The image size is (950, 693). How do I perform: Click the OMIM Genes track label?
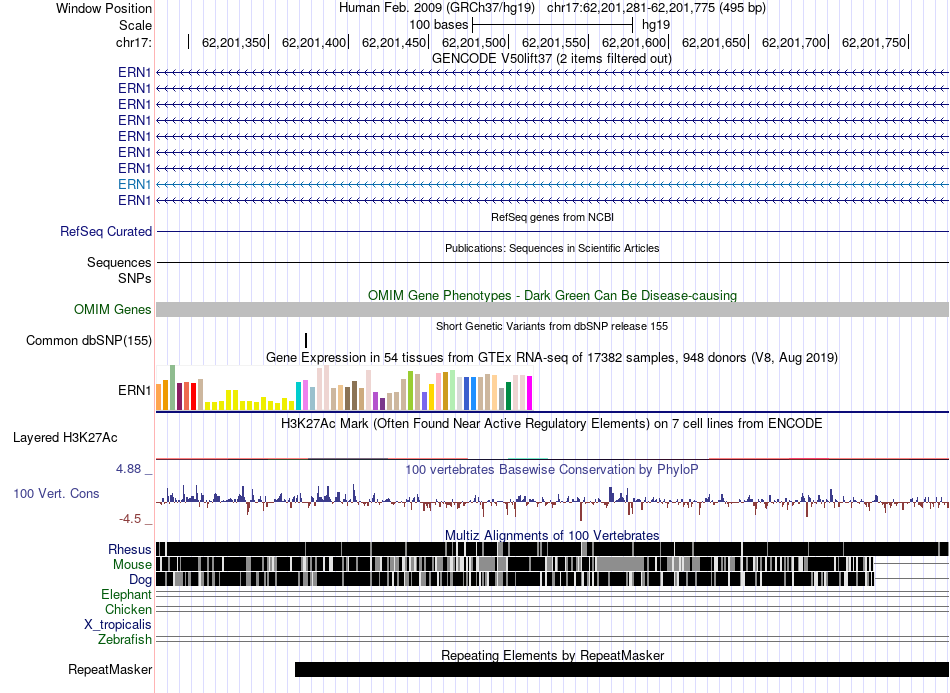click(113, 310)
